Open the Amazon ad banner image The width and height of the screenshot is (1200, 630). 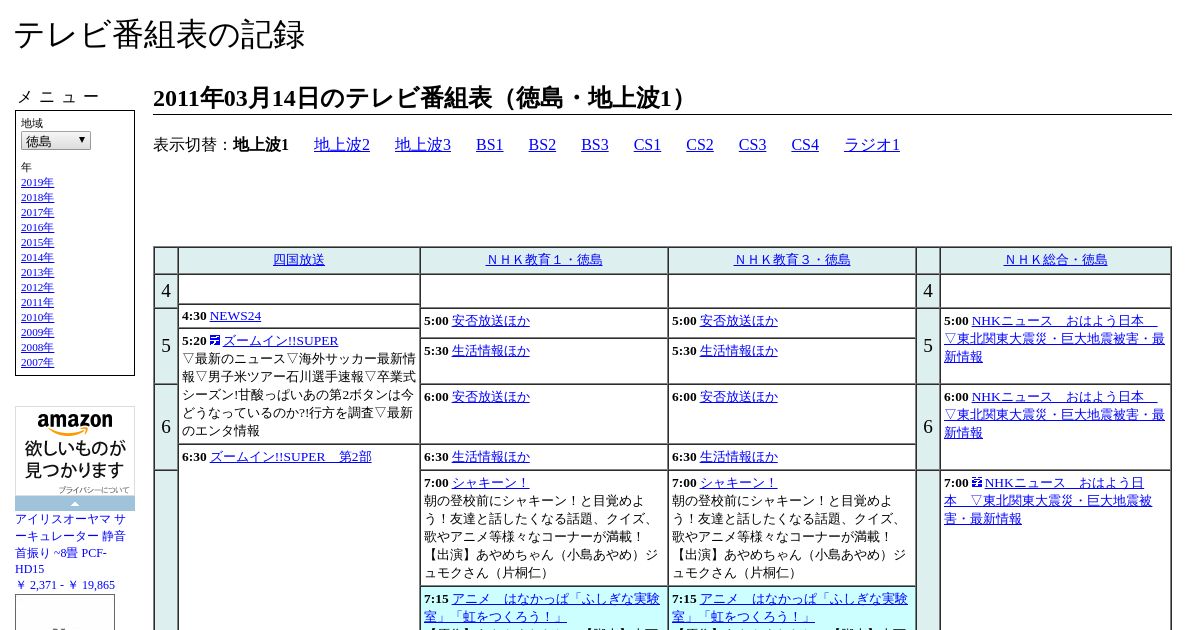point(75,451)
